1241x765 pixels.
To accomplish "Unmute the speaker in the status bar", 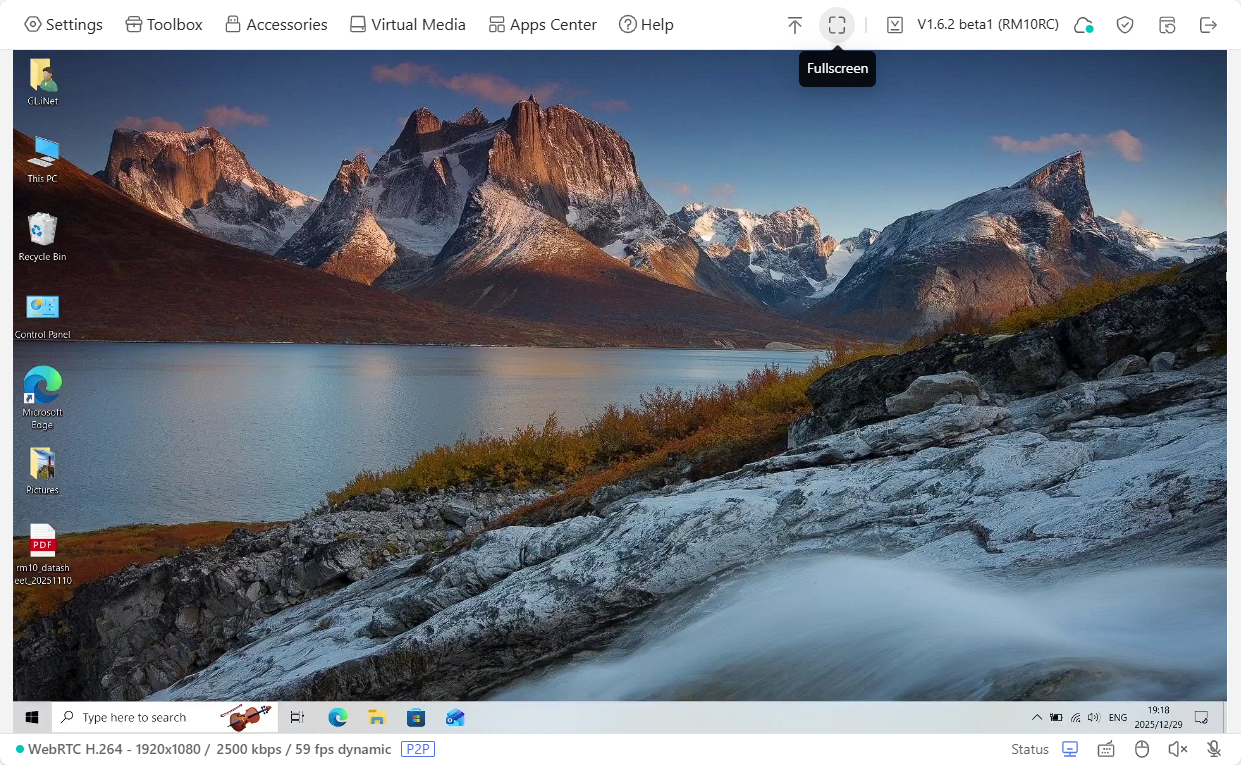I will coord(1177,748).
